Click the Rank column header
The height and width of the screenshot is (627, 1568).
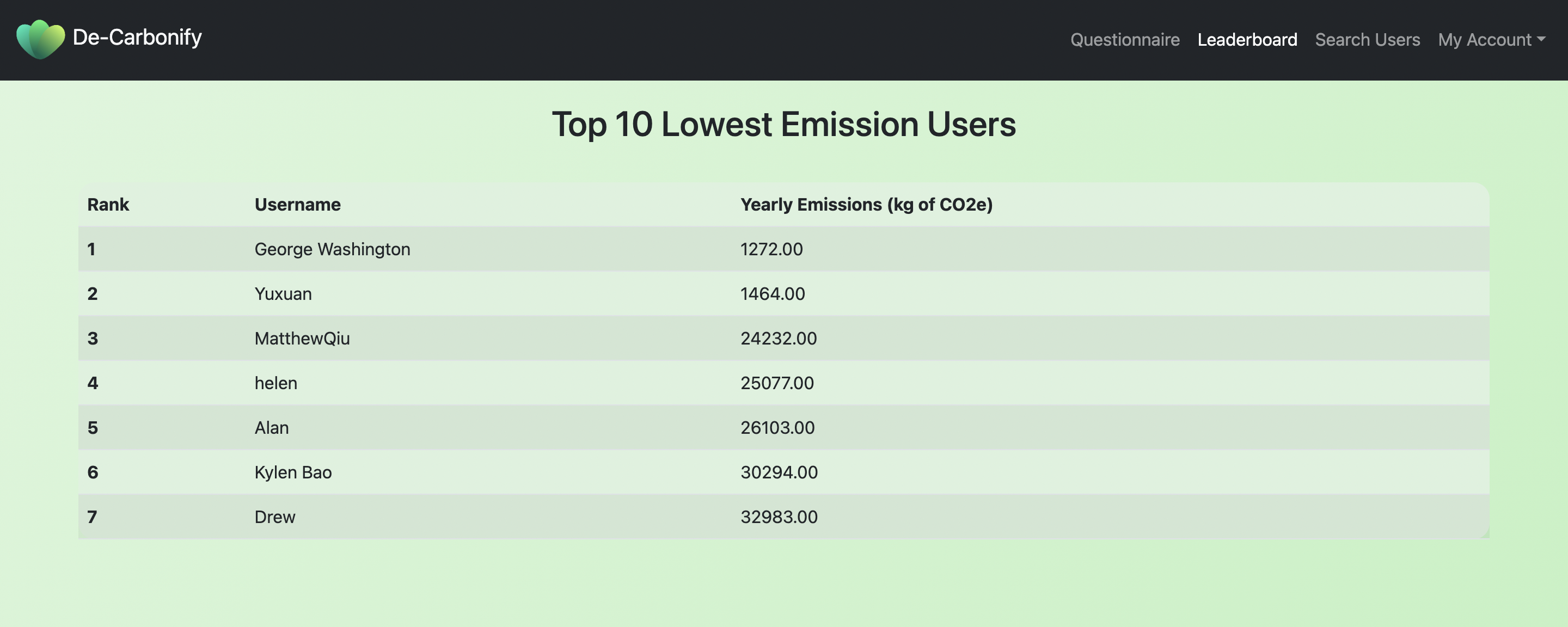(108, 205)
